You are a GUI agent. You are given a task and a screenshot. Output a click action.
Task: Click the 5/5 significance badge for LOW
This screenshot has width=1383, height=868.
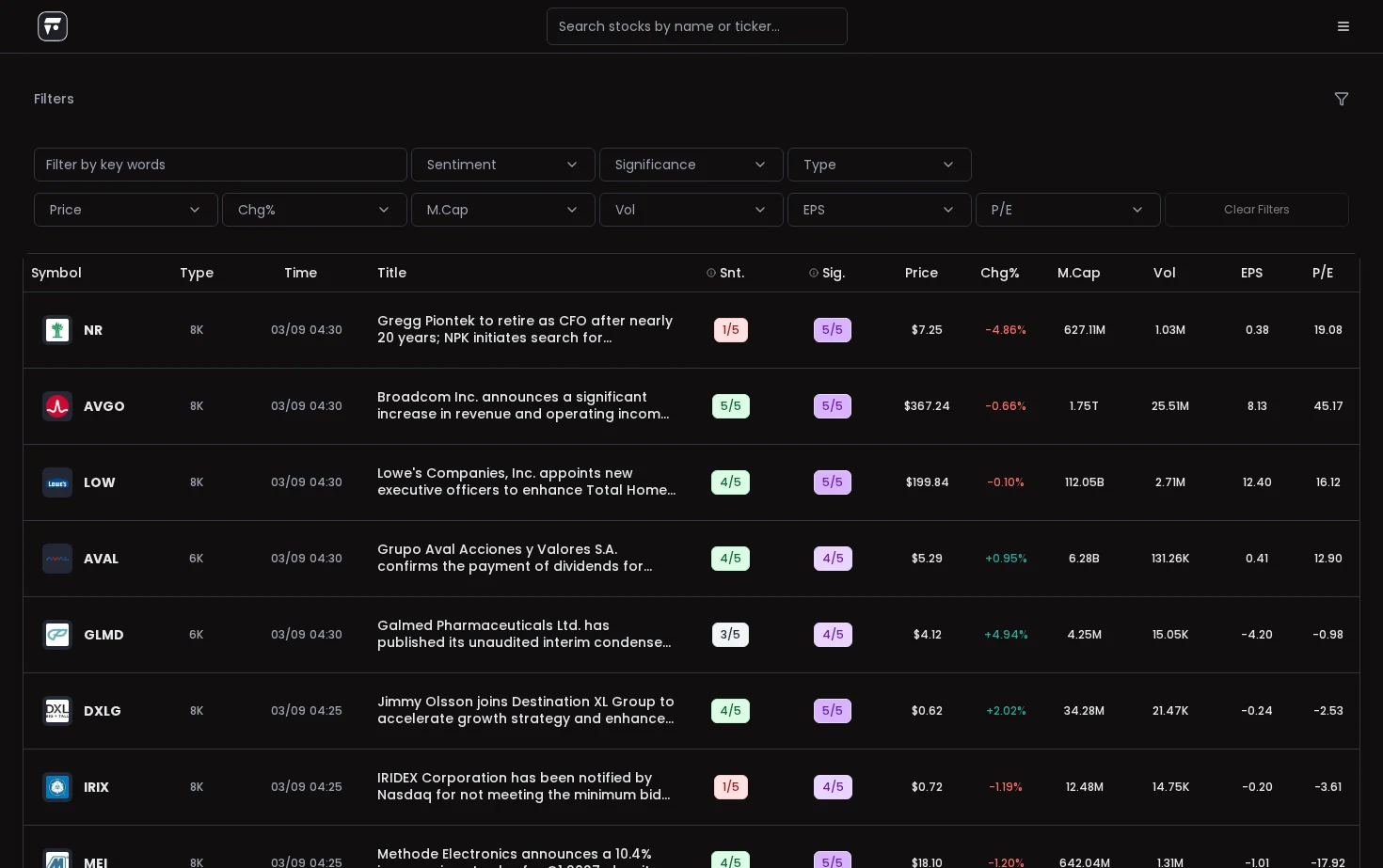833,482
